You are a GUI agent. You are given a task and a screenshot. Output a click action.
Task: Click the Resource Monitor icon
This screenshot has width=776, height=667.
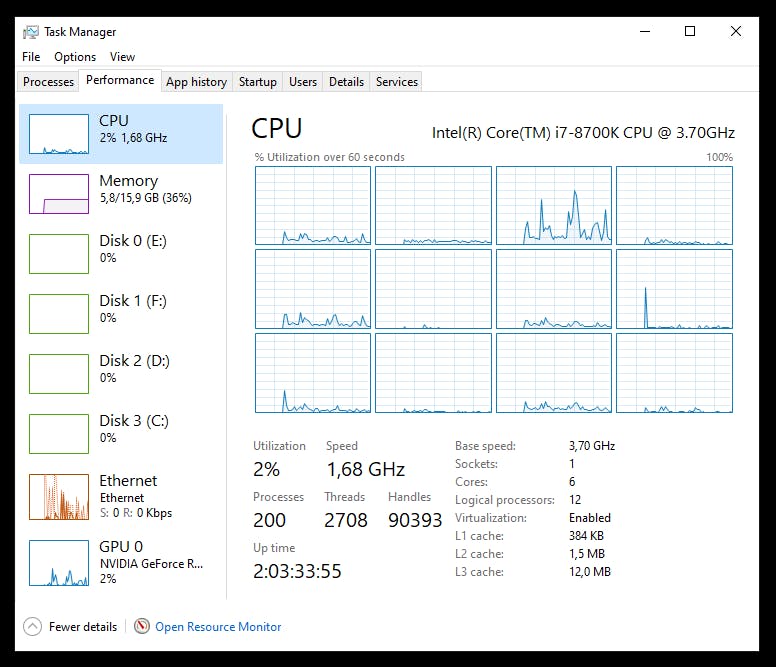click(x=141, y=627)
